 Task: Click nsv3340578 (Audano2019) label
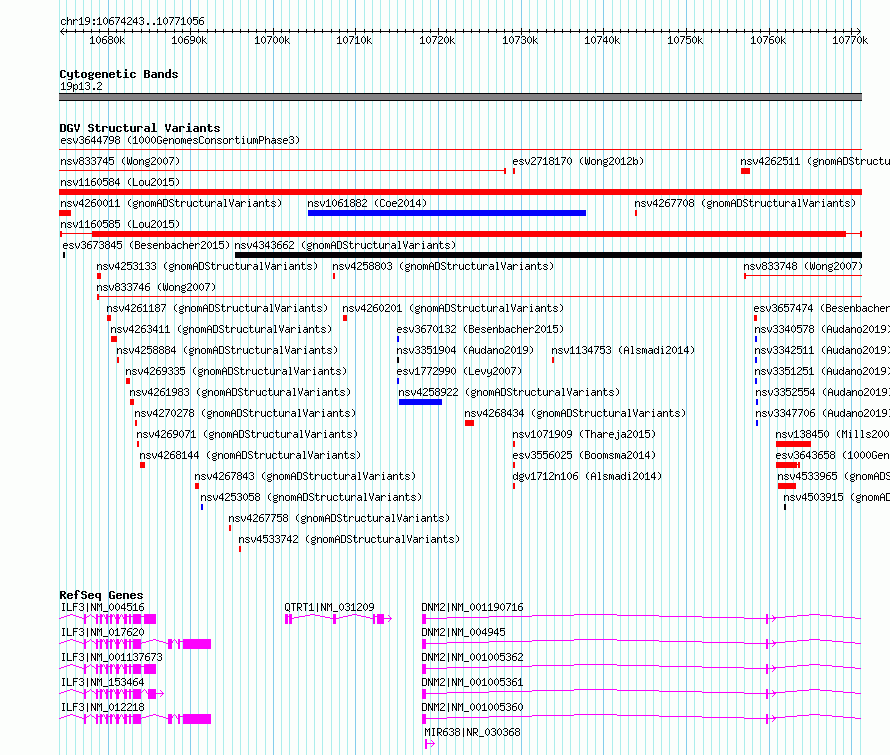pyautogui.click(x=822, y=329)
